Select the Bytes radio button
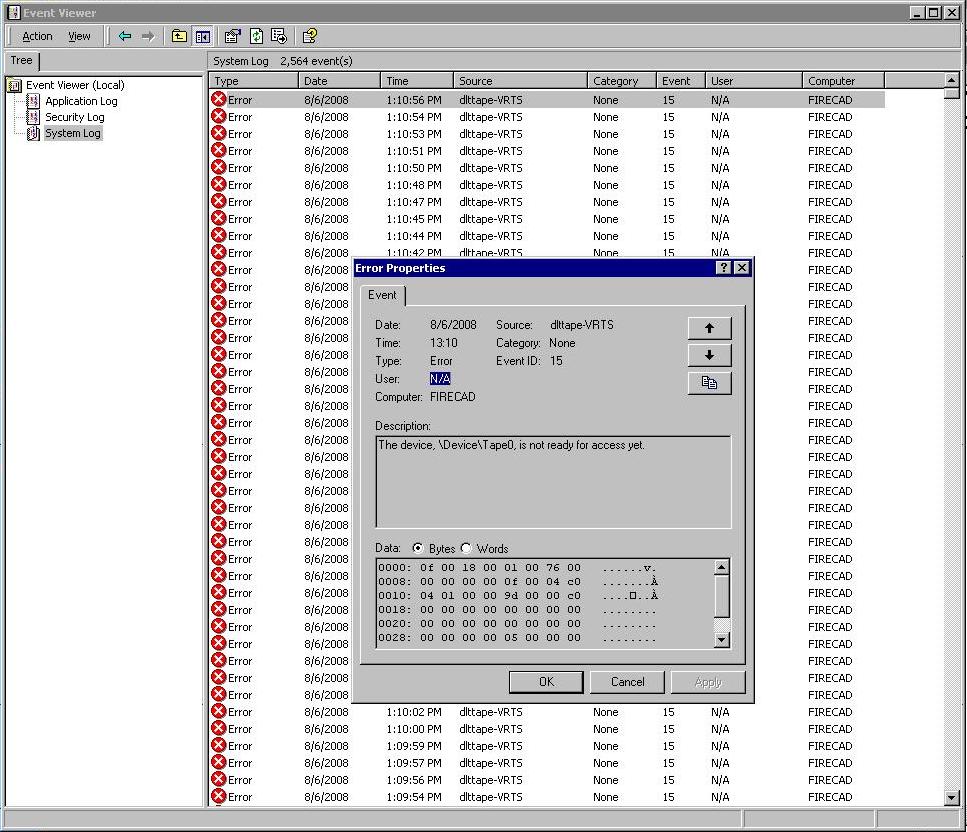The width and height of the screenshot is (967, 832). (x=417, y=548)
